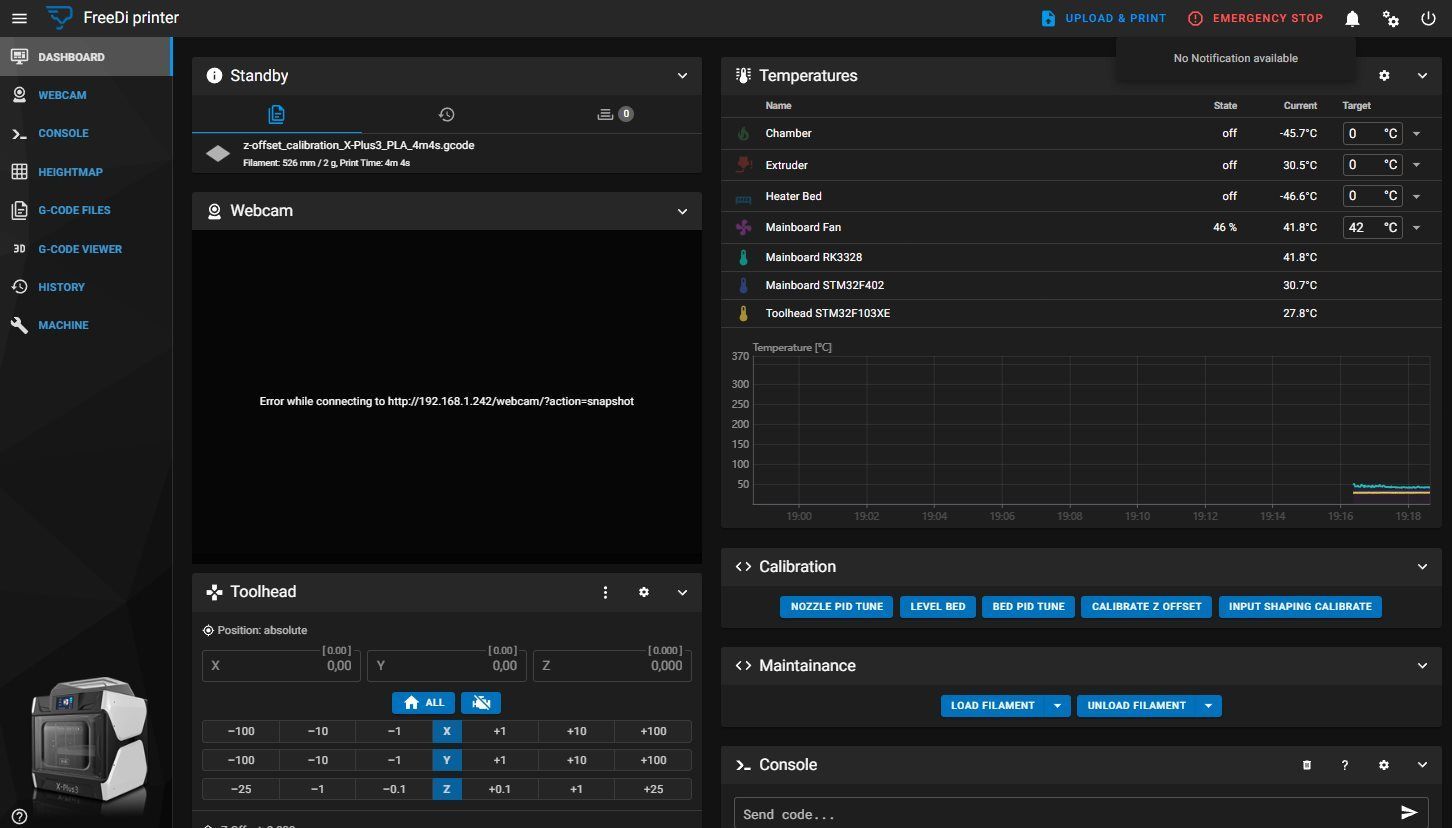Image resolution: width=1452 pixels, height=828 pixels.
Task: Open interface settings gears icon
Action: coord(1390,18)
